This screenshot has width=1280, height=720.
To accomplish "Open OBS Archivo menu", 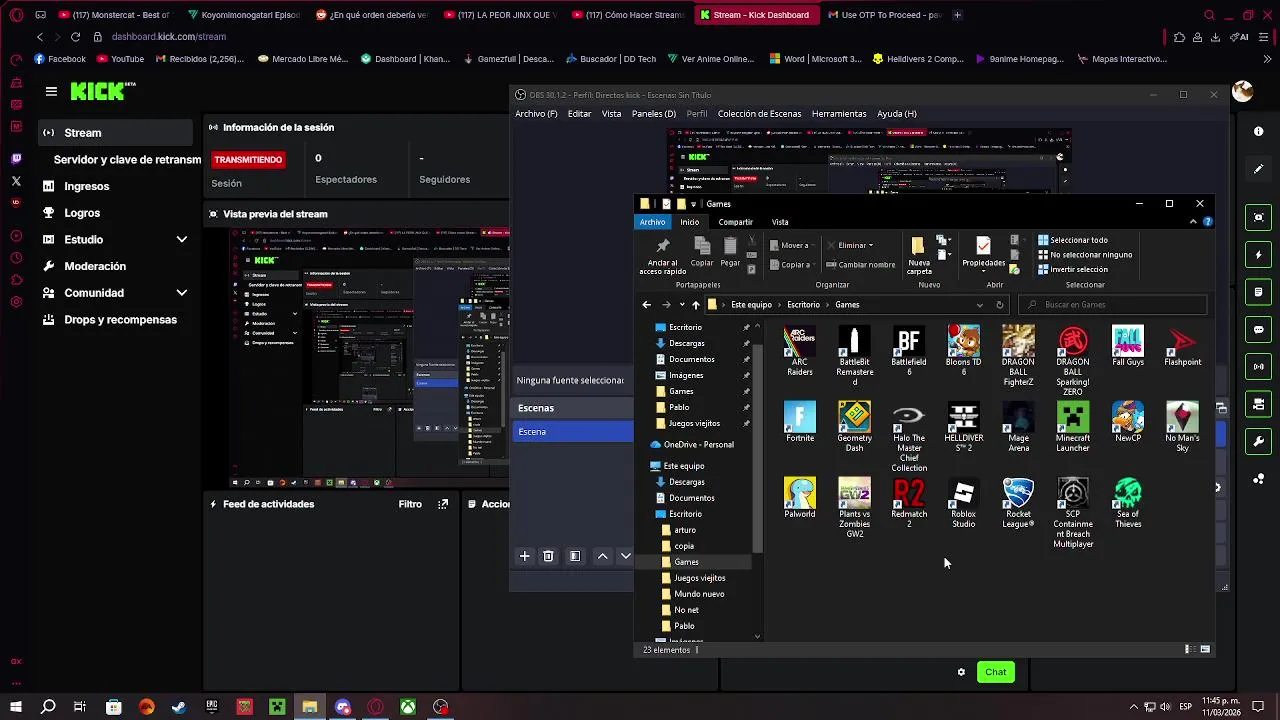I will click(x=536, y=114).
